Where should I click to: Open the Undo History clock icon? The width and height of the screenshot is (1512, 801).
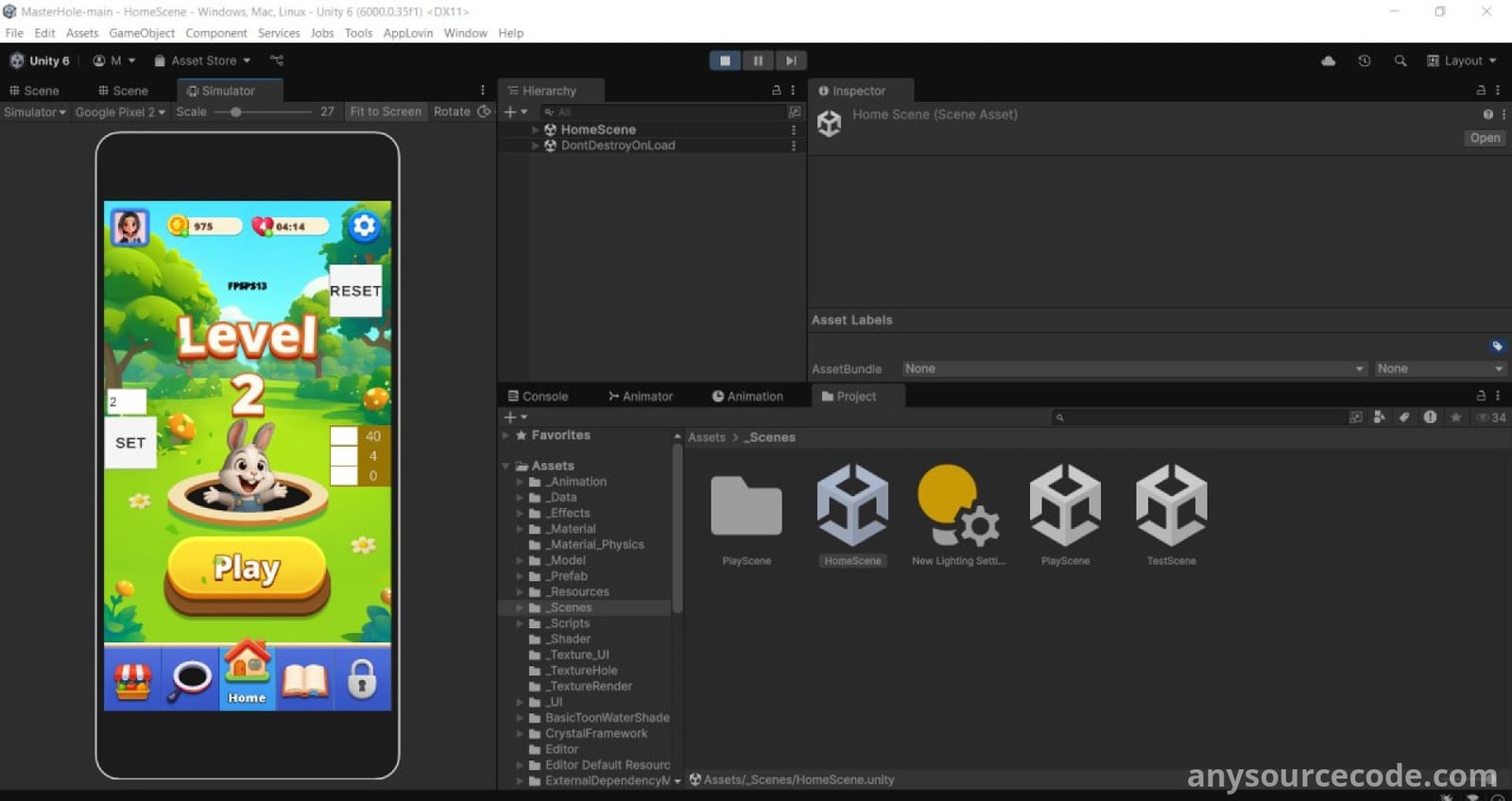tap(1365, 60)
